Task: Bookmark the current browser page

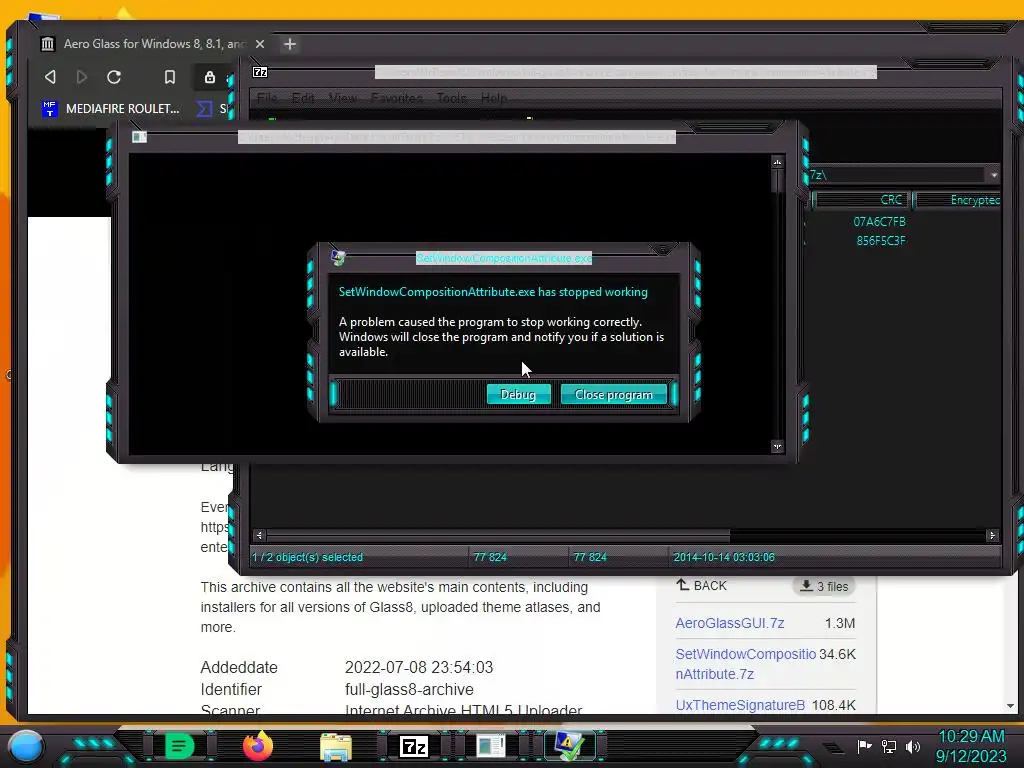Action: pos(170,77)
